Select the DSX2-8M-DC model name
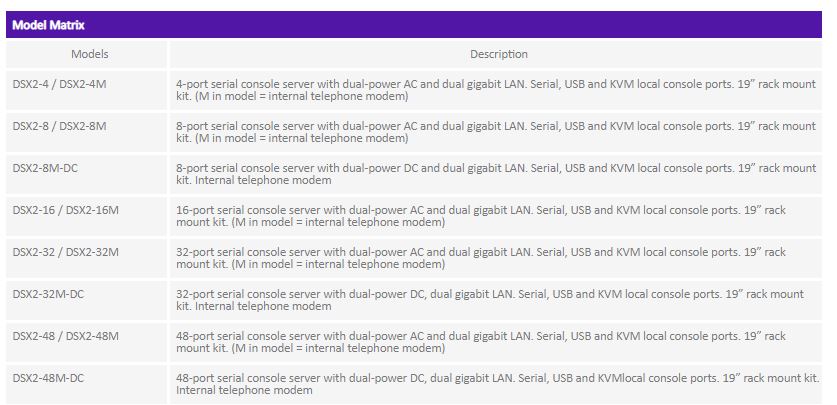 click(x=45, y=168)
